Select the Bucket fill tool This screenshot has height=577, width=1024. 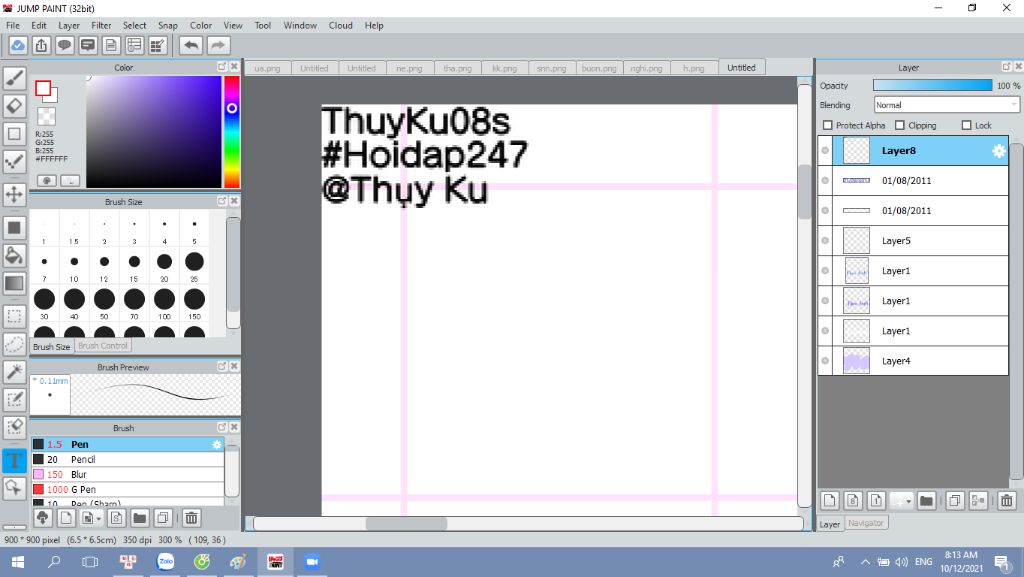[x=14, y=255]
